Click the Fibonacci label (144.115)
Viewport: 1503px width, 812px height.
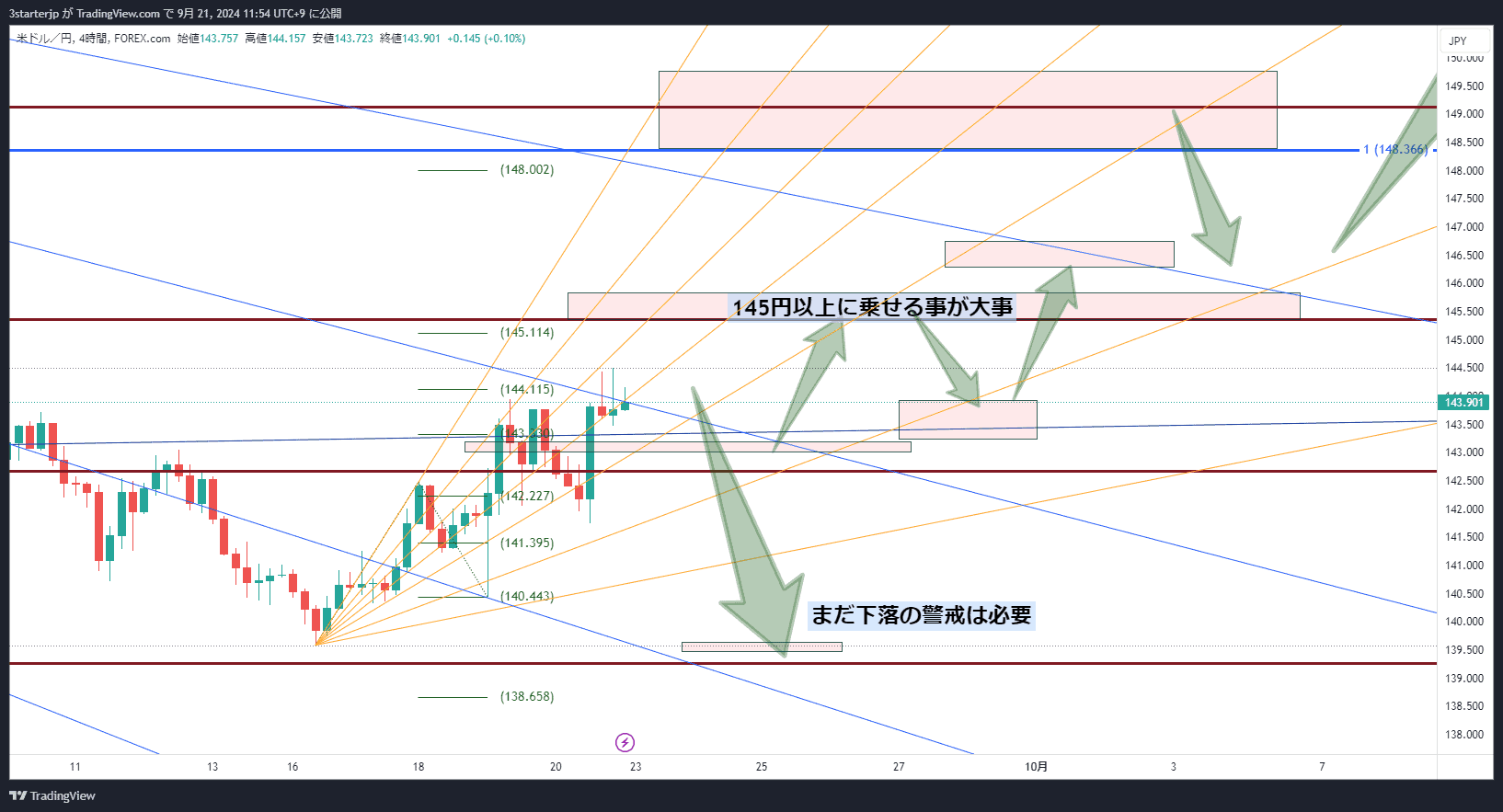click(527, 390)
